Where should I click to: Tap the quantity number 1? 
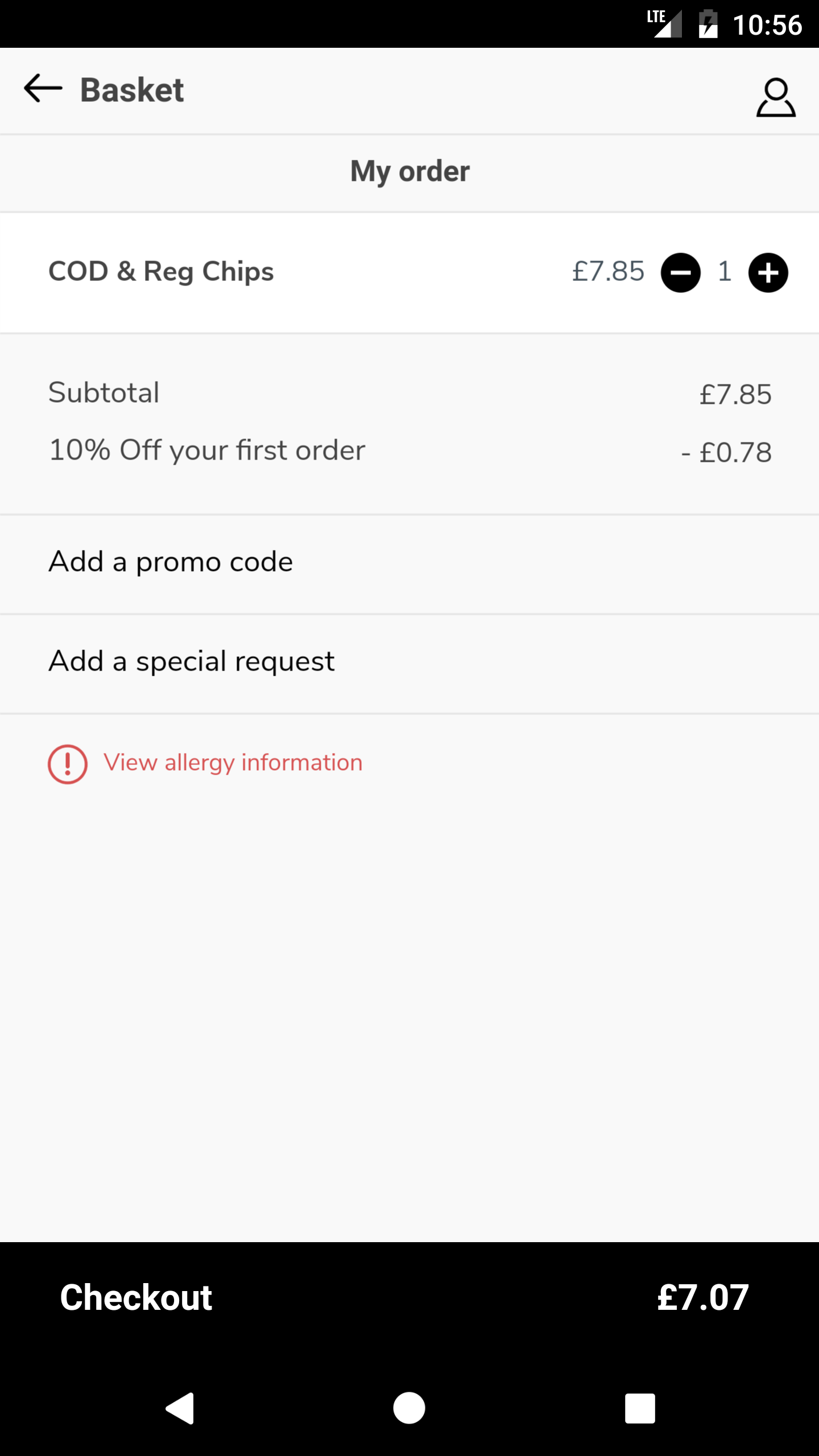click(724, 272)
